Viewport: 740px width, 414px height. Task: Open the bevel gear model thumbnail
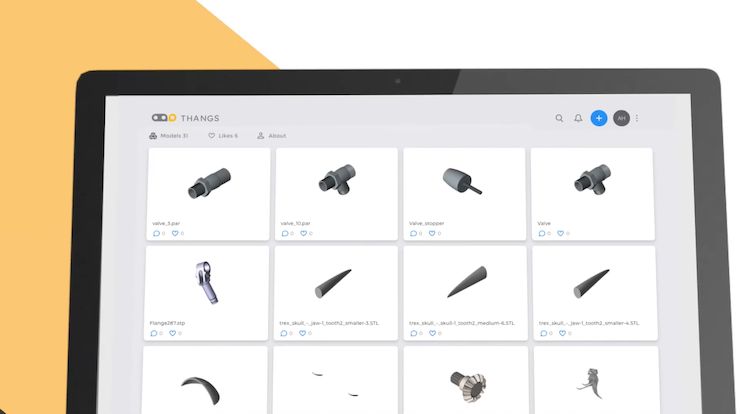467,385
